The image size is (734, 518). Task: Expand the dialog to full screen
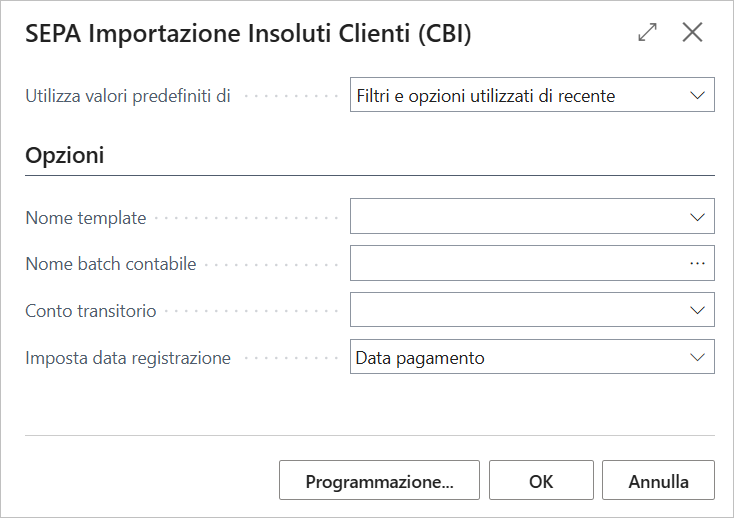[648, 32]
